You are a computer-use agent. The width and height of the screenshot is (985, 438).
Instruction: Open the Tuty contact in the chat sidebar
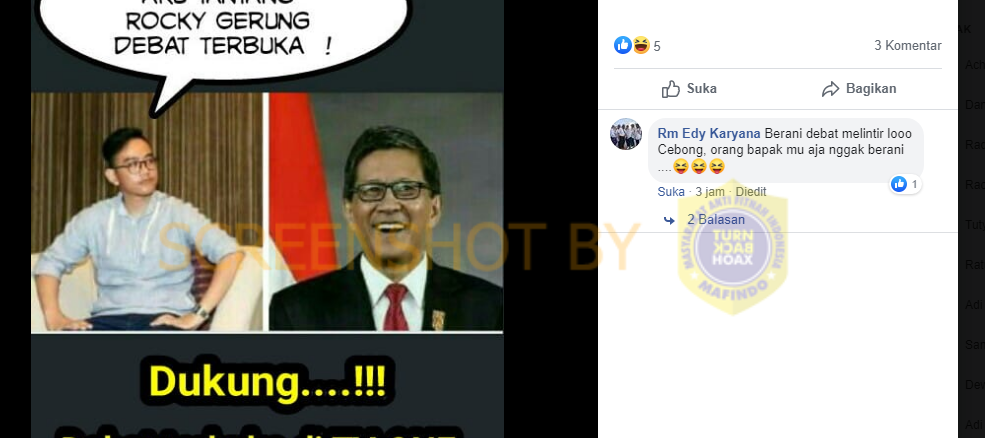click(x=974, y=224)
